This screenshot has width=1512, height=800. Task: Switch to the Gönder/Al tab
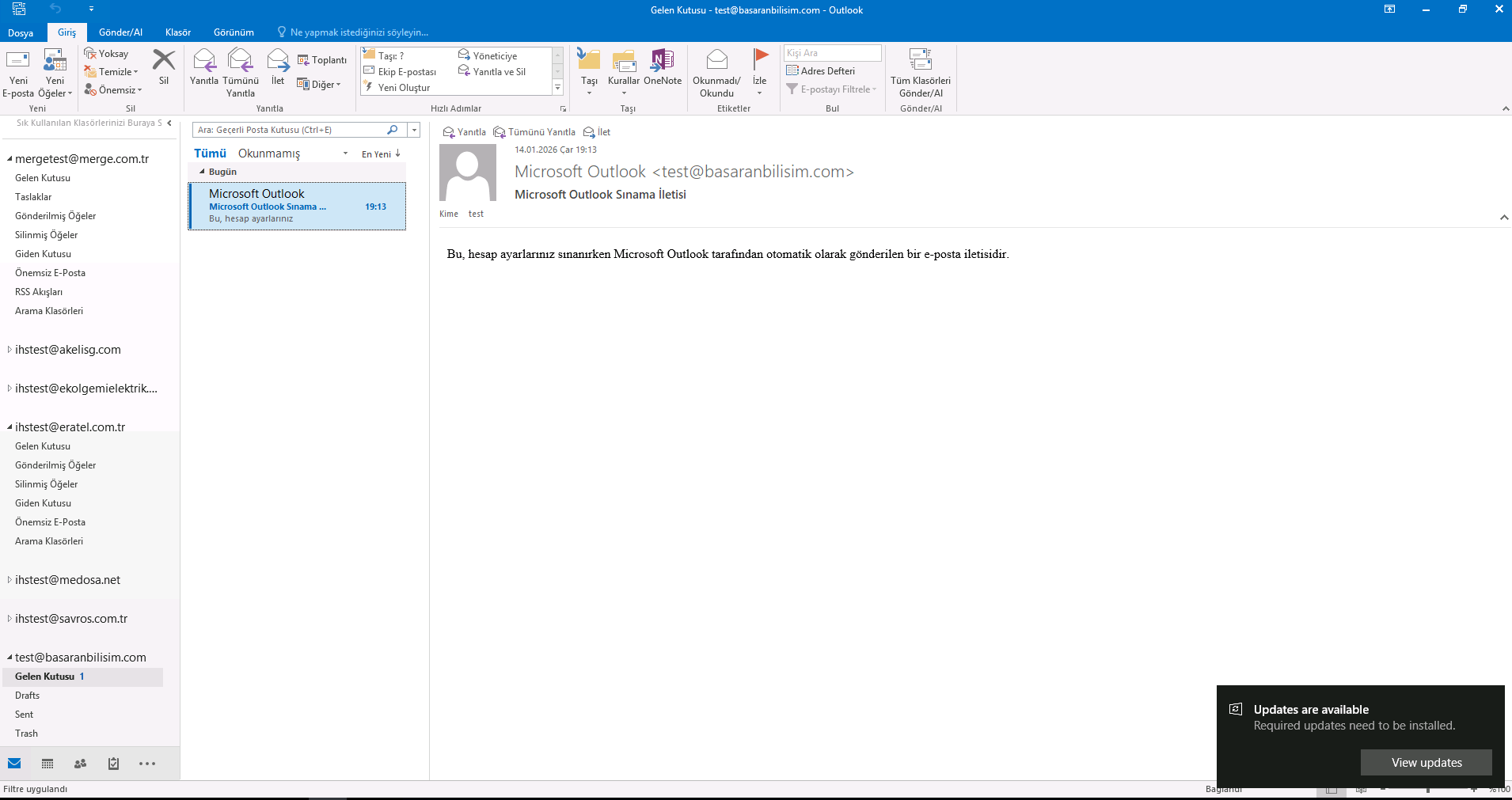tap(120, 32)
